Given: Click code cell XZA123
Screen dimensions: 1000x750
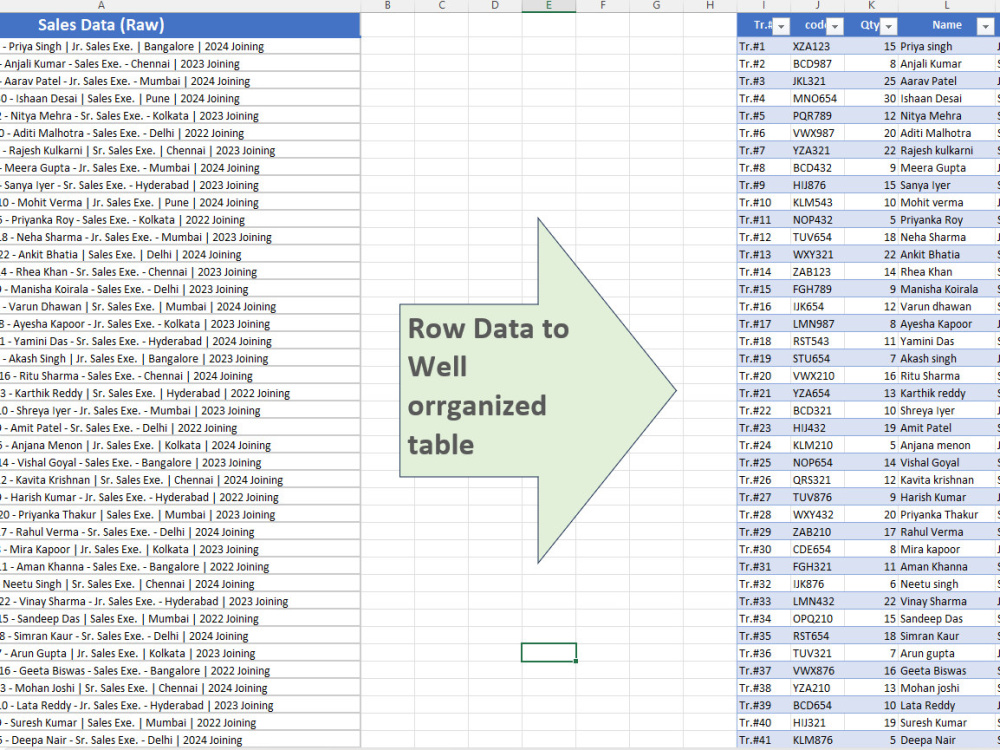Looking at the screenshot, I should pos(818,47).
